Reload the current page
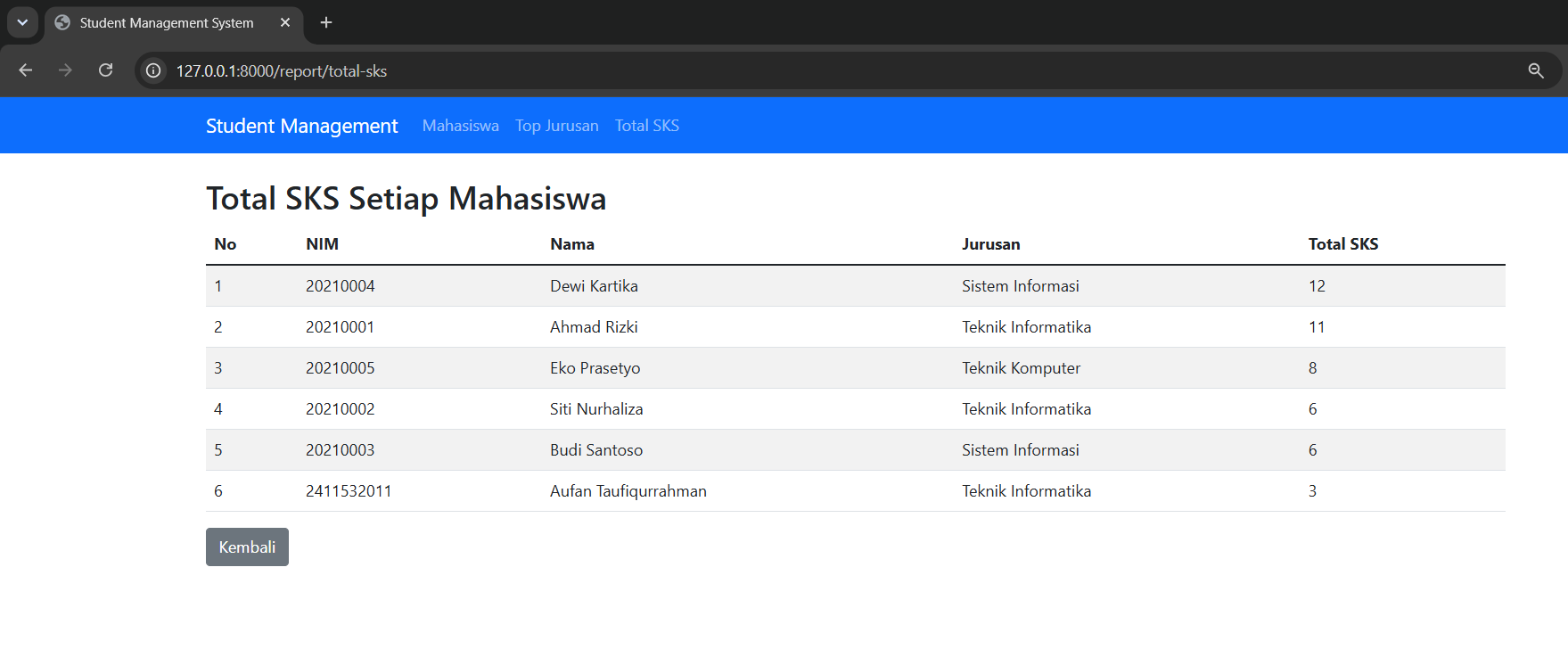This screenshot has height=666, width=1568. pos(105,70)
